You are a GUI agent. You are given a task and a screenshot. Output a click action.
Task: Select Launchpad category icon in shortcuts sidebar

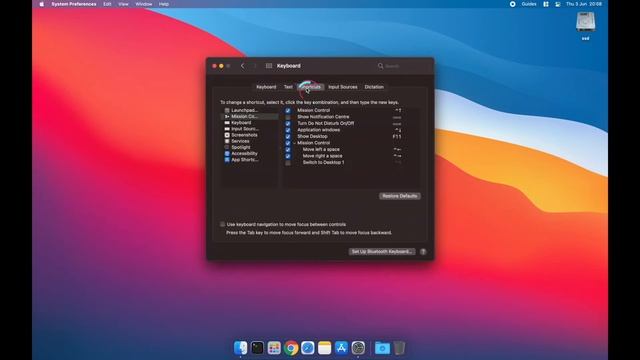coord(227,110)
